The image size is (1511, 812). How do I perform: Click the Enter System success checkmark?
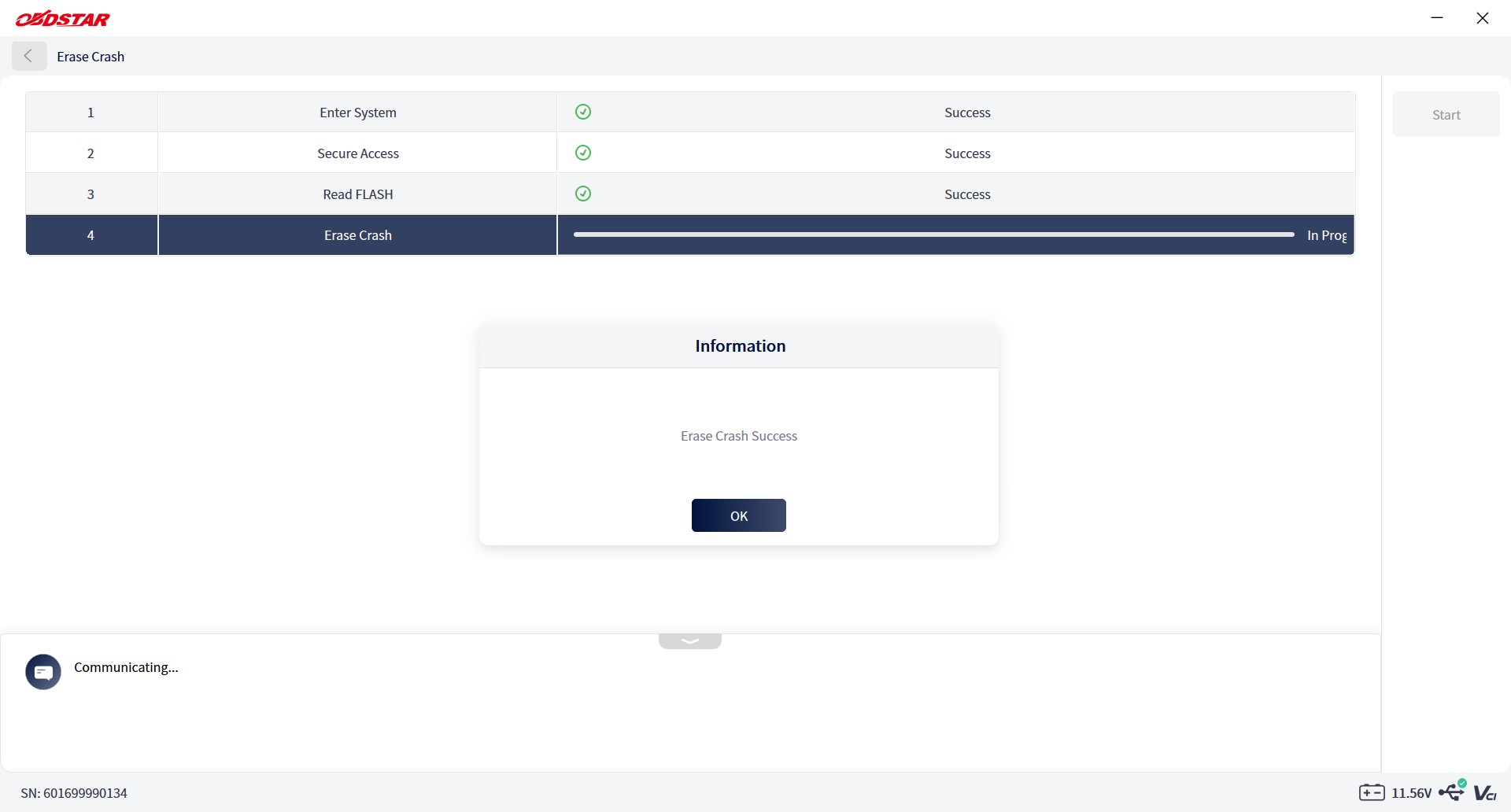[x=583, y=112]
